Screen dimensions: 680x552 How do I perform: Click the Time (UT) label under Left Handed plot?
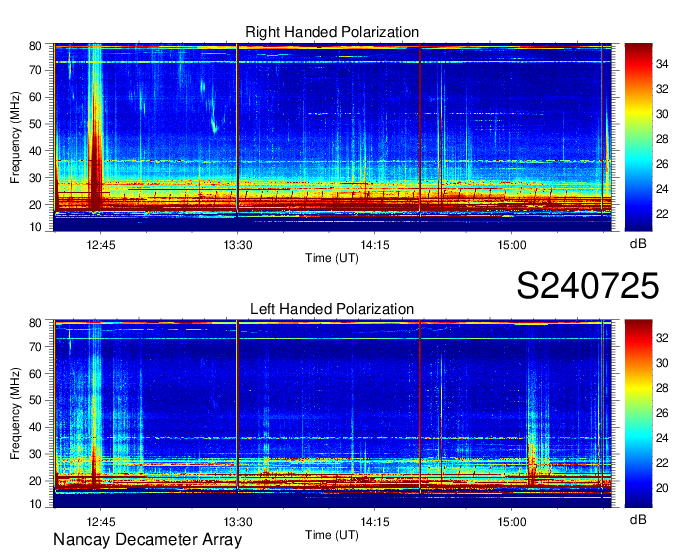click(332, 535)
